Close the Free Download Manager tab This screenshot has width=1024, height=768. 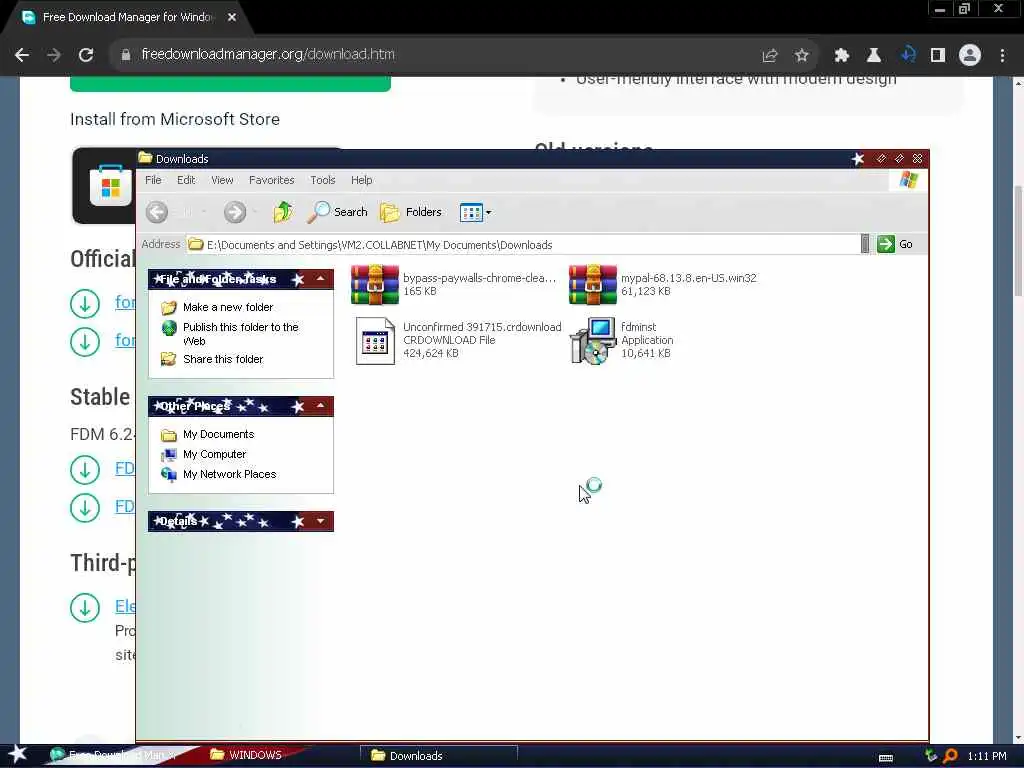232,18
